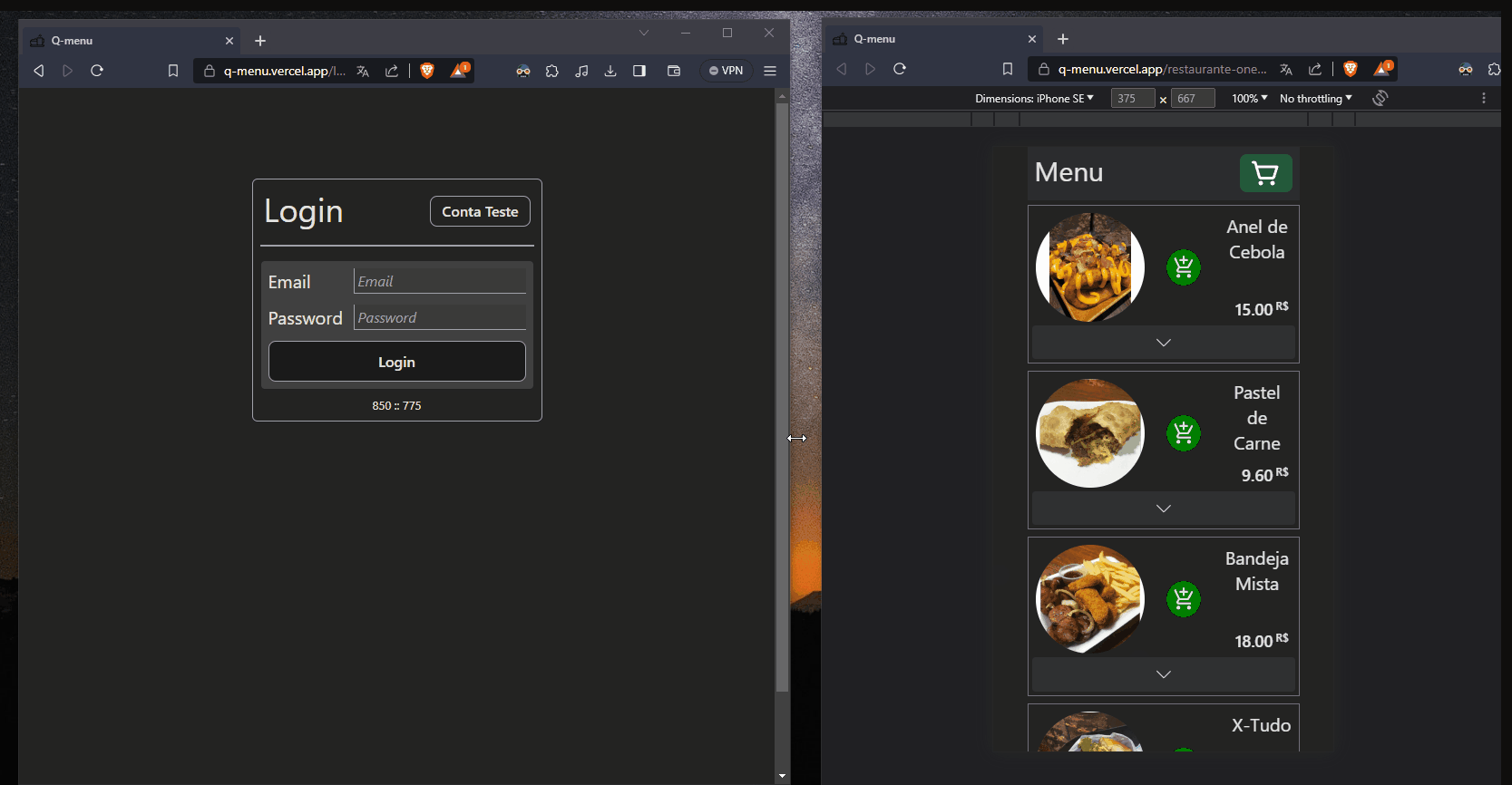This screenshot has width=1512, height=785.
Task: Add Bandeja Mista to cart
Action: coord(1184,599)
